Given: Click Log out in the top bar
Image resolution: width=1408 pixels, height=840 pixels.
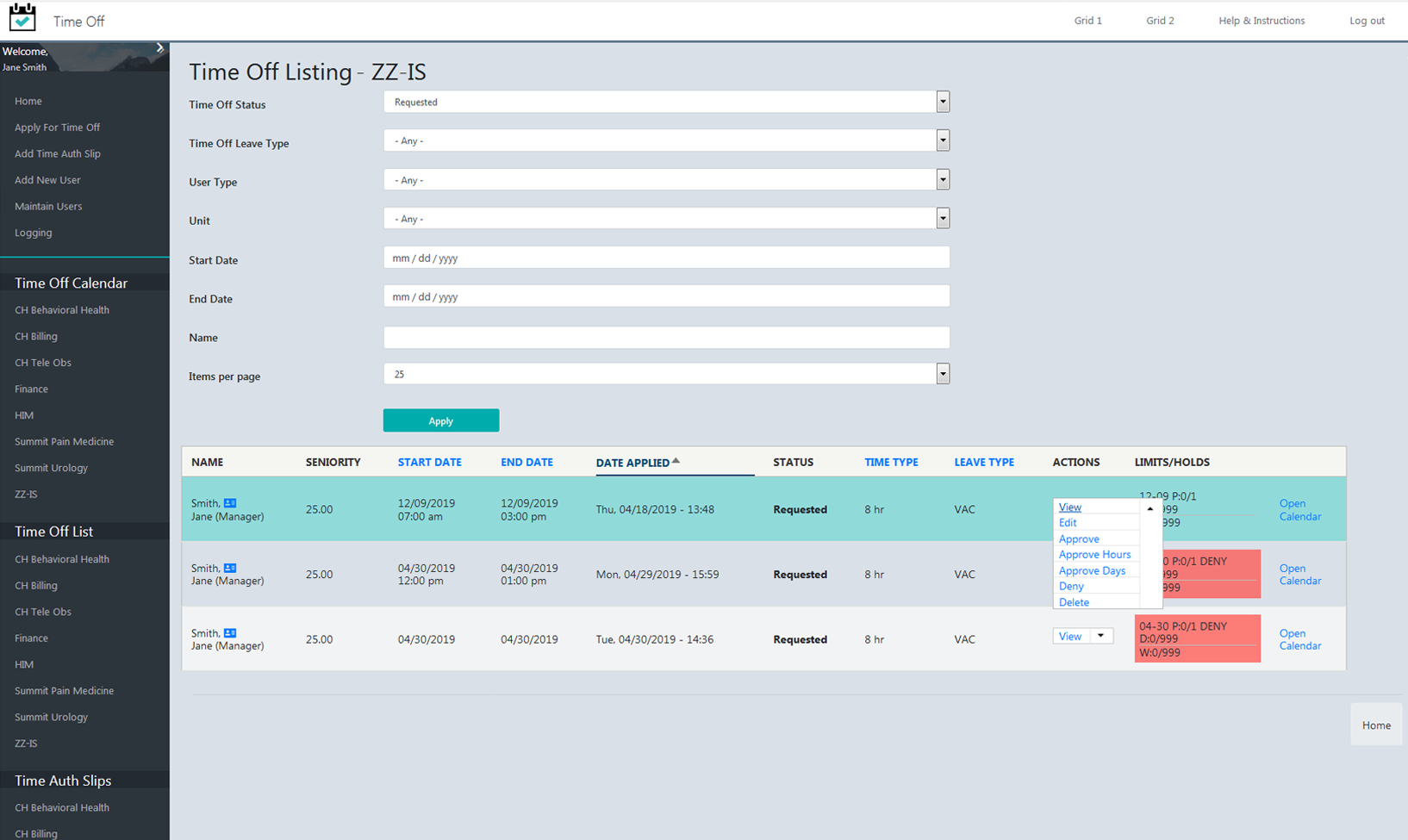Looking at the screenshot, I should [1367, 20].
